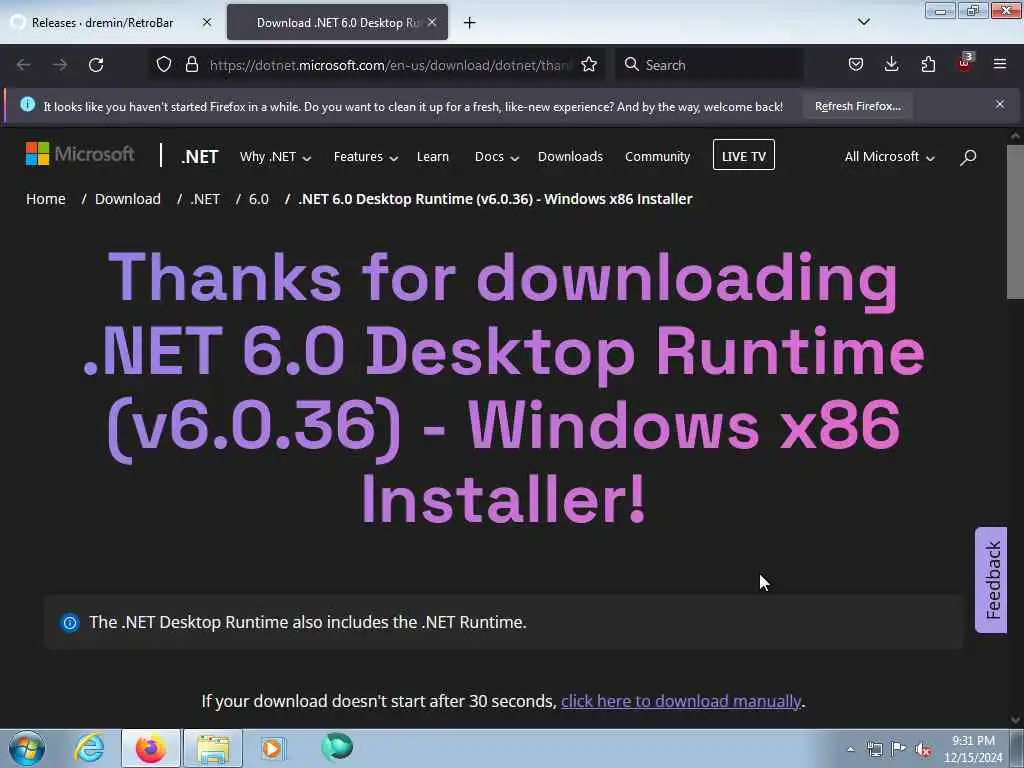Image resolution: width=1024 pixels, height=768 pixels.
Task: Open the Firefox hamburger menu
Action: 1000,64
